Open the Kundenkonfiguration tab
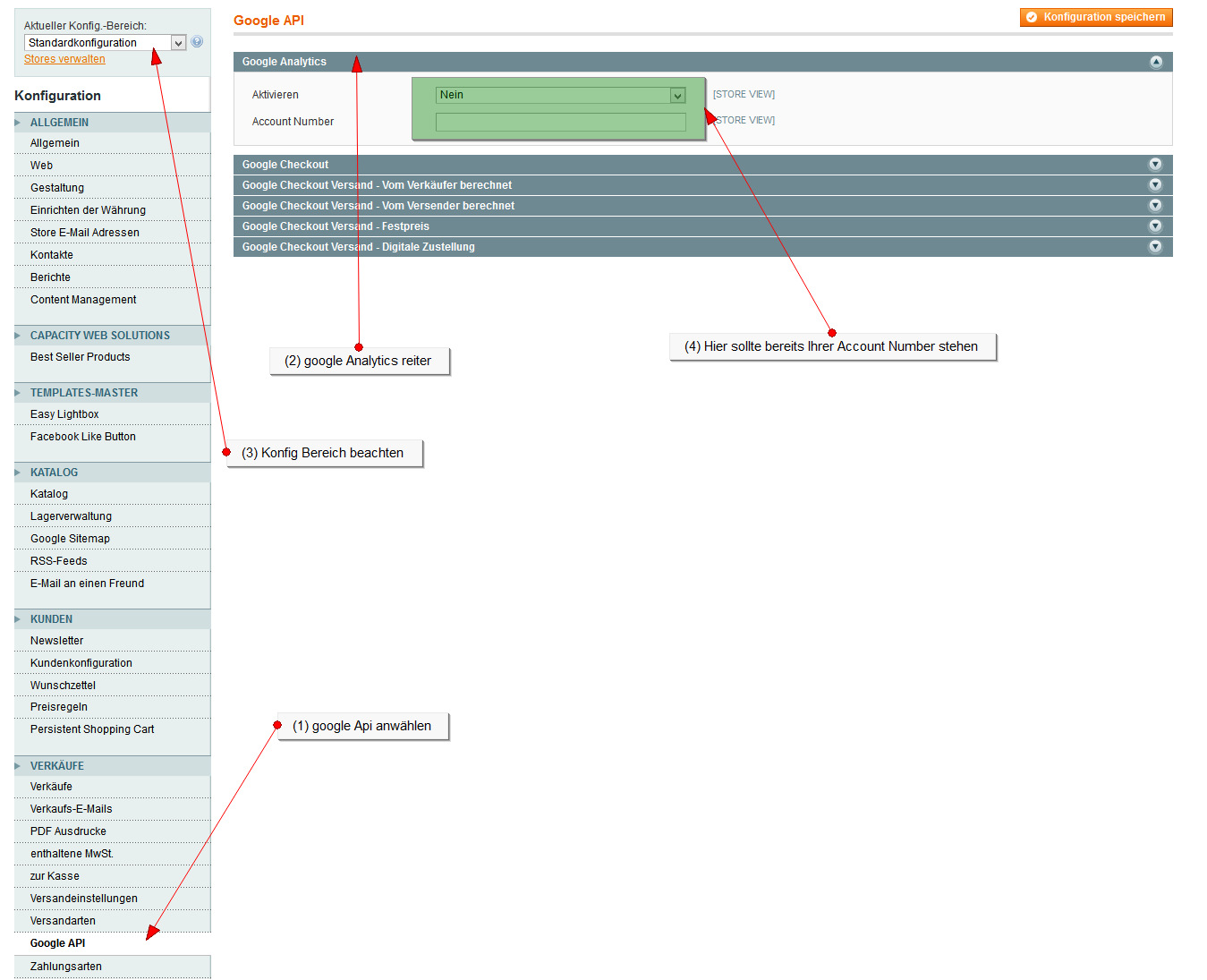 (112, 663)
